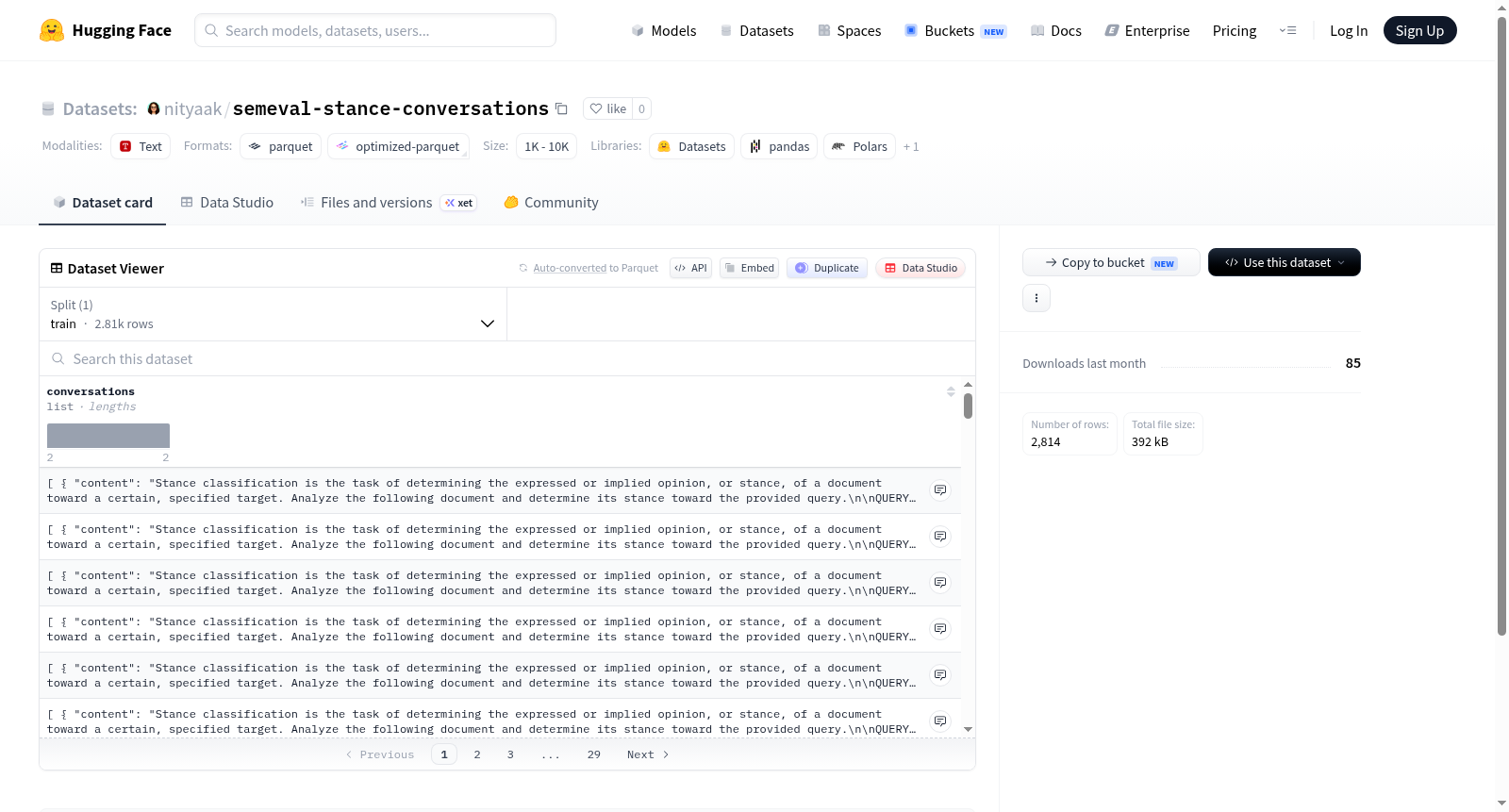This screenshot has width=1509, height=812.
Task: Click the nityaak user avatar
Action: [x=154, y=108]
